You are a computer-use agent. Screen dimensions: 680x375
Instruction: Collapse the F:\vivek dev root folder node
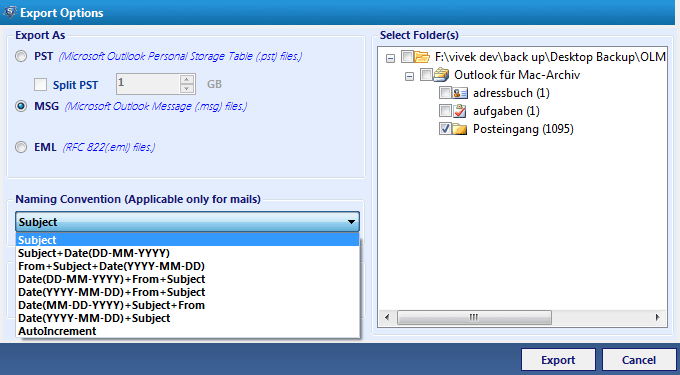390,58
